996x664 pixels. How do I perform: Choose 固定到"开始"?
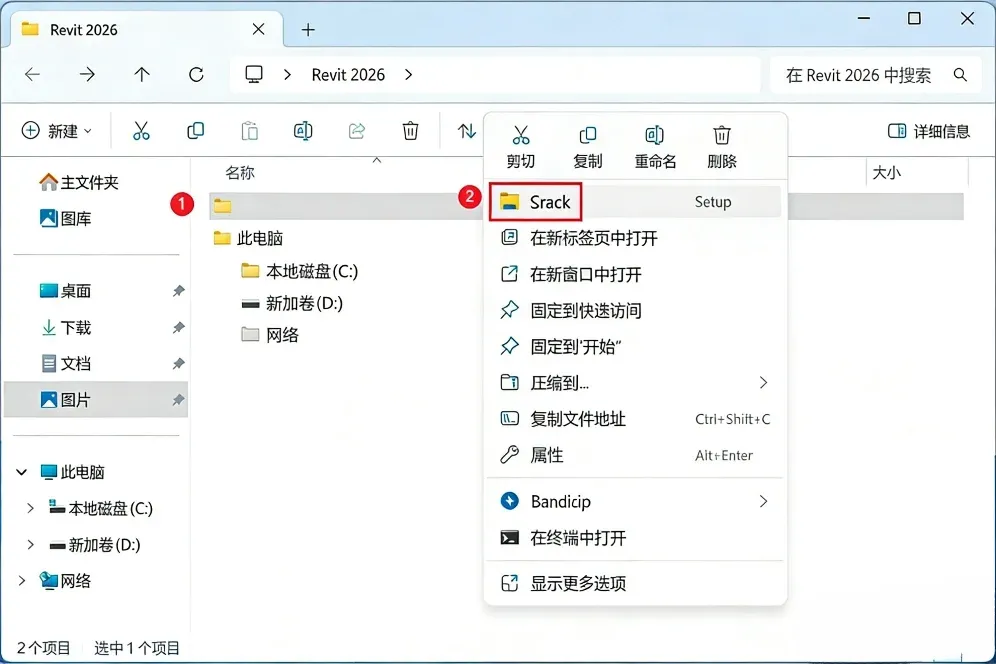coord(635,347)
